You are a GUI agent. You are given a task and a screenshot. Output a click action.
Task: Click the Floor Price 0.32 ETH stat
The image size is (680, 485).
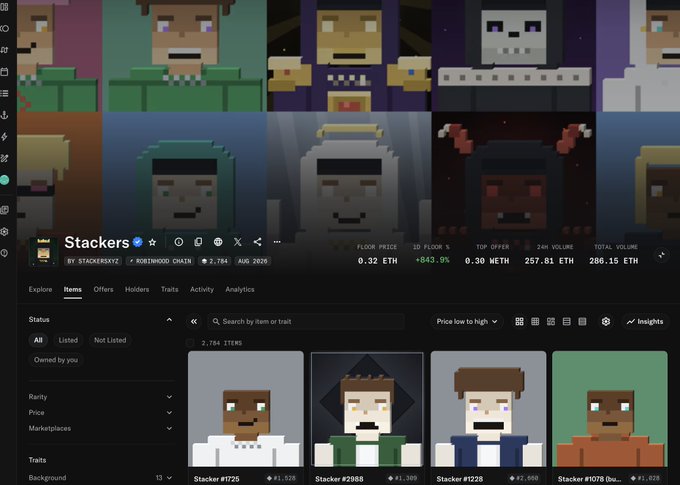tap(377, 255)
